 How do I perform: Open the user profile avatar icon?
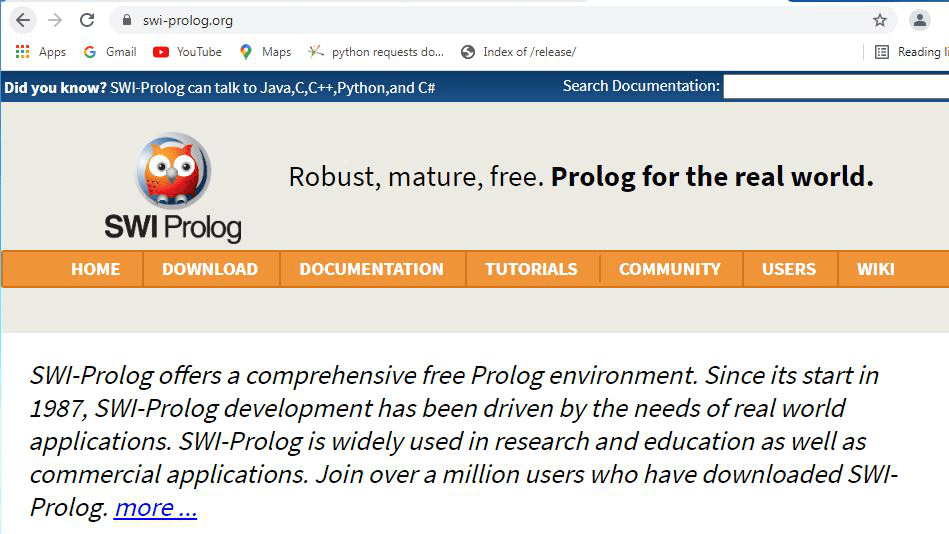pyautogui.click(x=919, y=20)
